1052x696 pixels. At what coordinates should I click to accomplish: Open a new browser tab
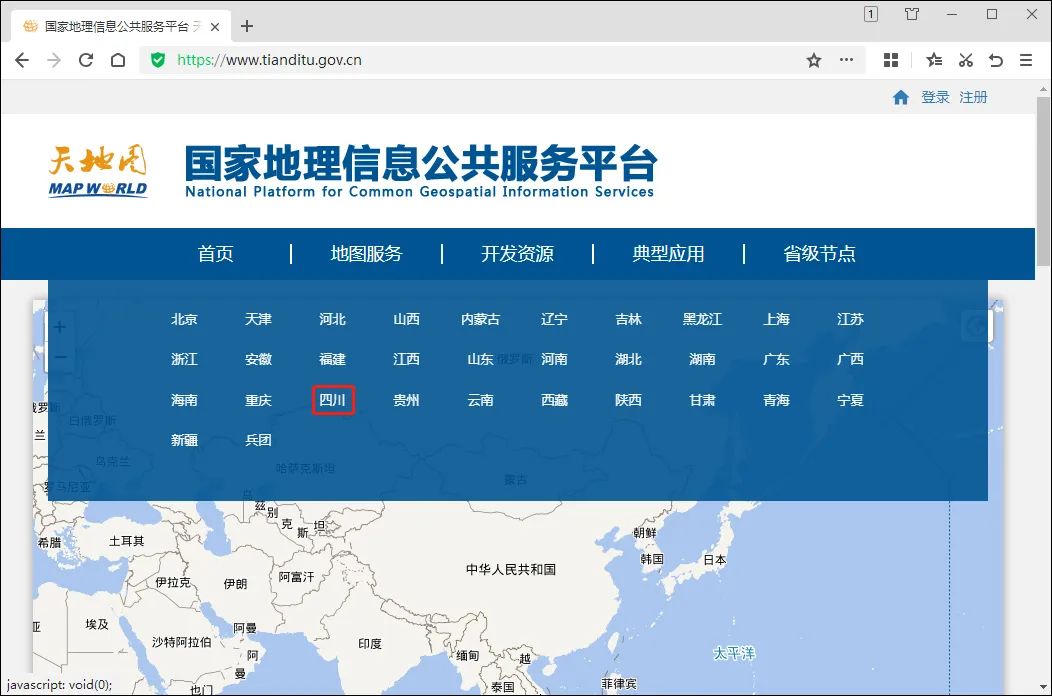(247, 26)
